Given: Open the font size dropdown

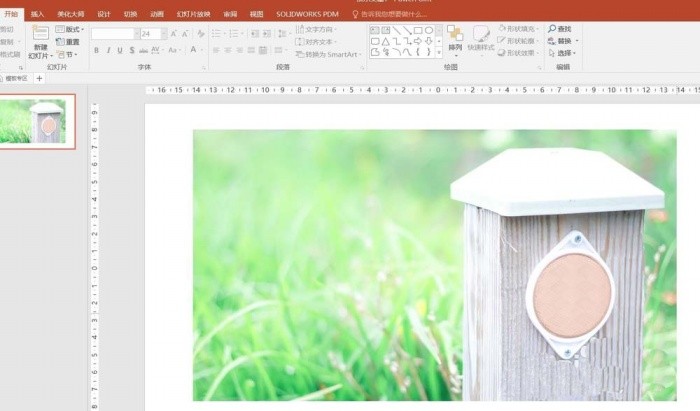Looking at the screenshot, I should point(164,34).
